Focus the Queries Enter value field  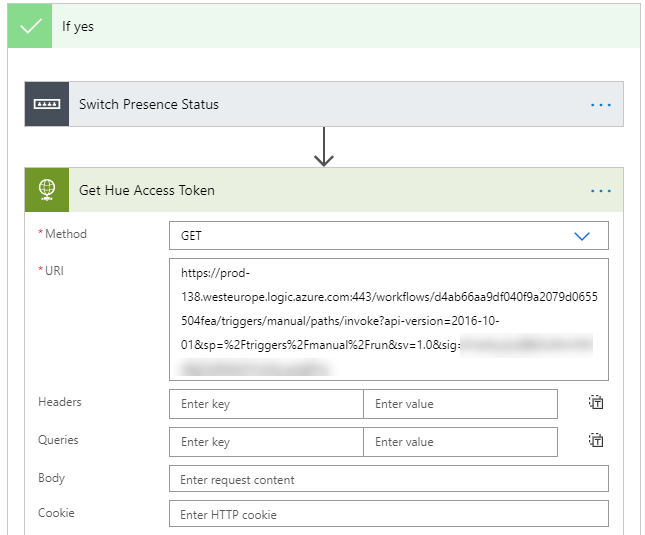tap(460, 442)
